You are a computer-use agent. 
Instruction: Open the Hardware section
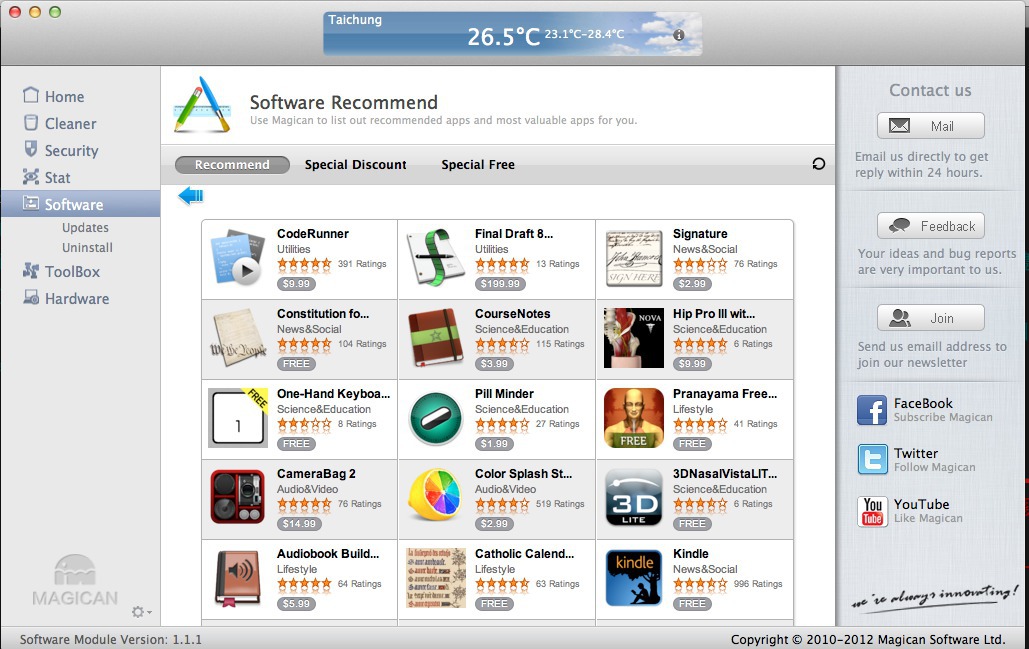[x=66, y=299]
